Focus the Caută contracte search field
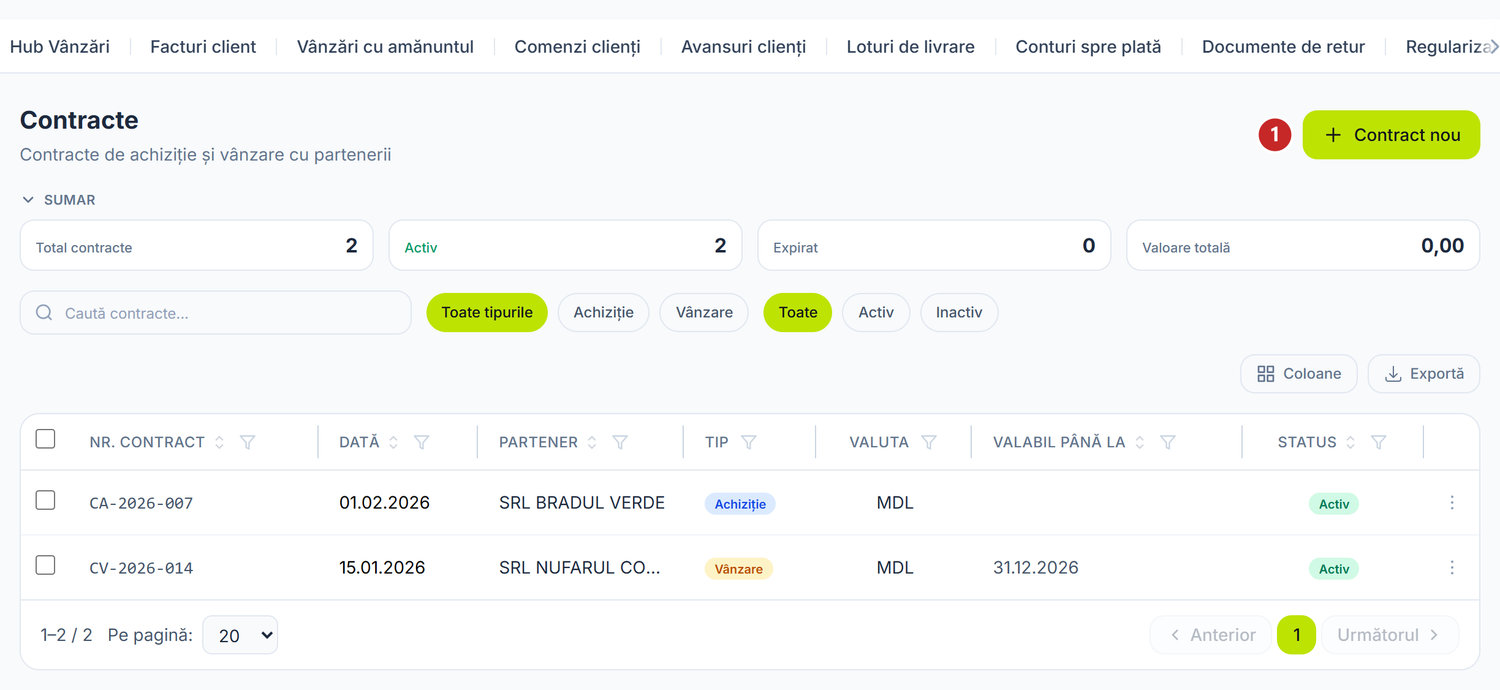 tap(216, 313)
